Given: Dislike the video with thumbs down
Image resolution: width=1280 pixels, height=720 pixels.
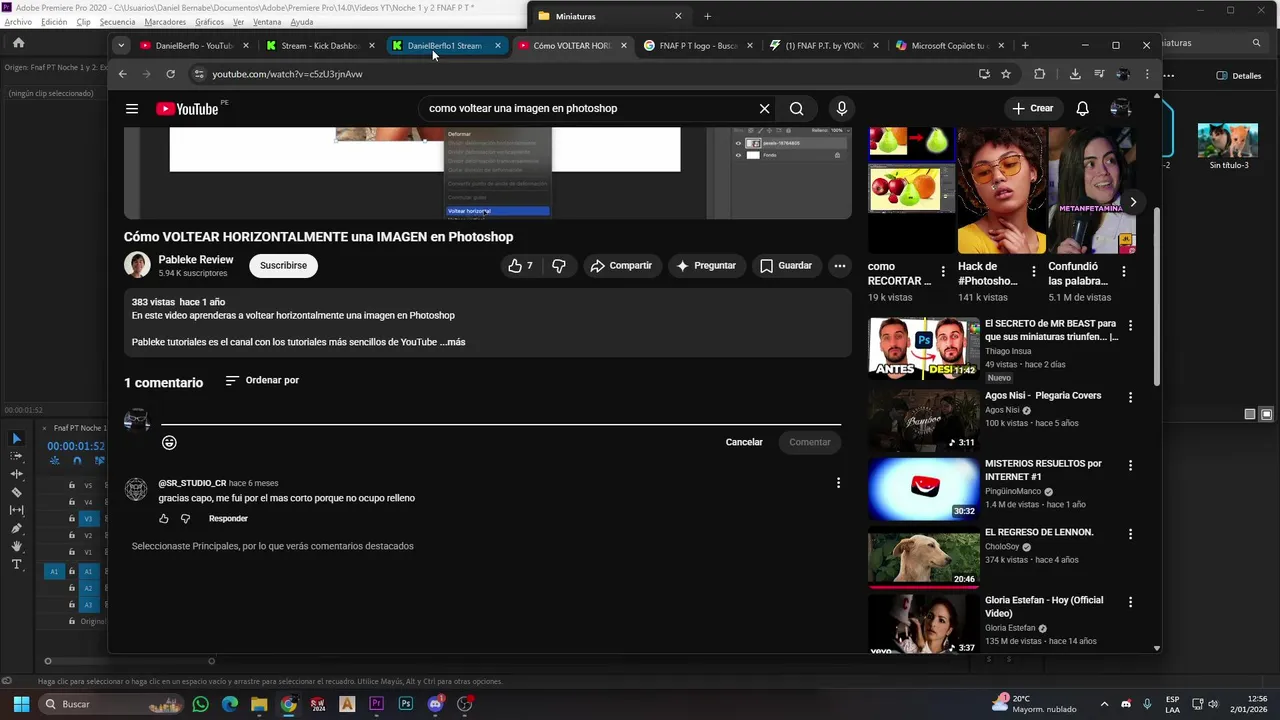Looking at the screenshot, I should (559, 266).
